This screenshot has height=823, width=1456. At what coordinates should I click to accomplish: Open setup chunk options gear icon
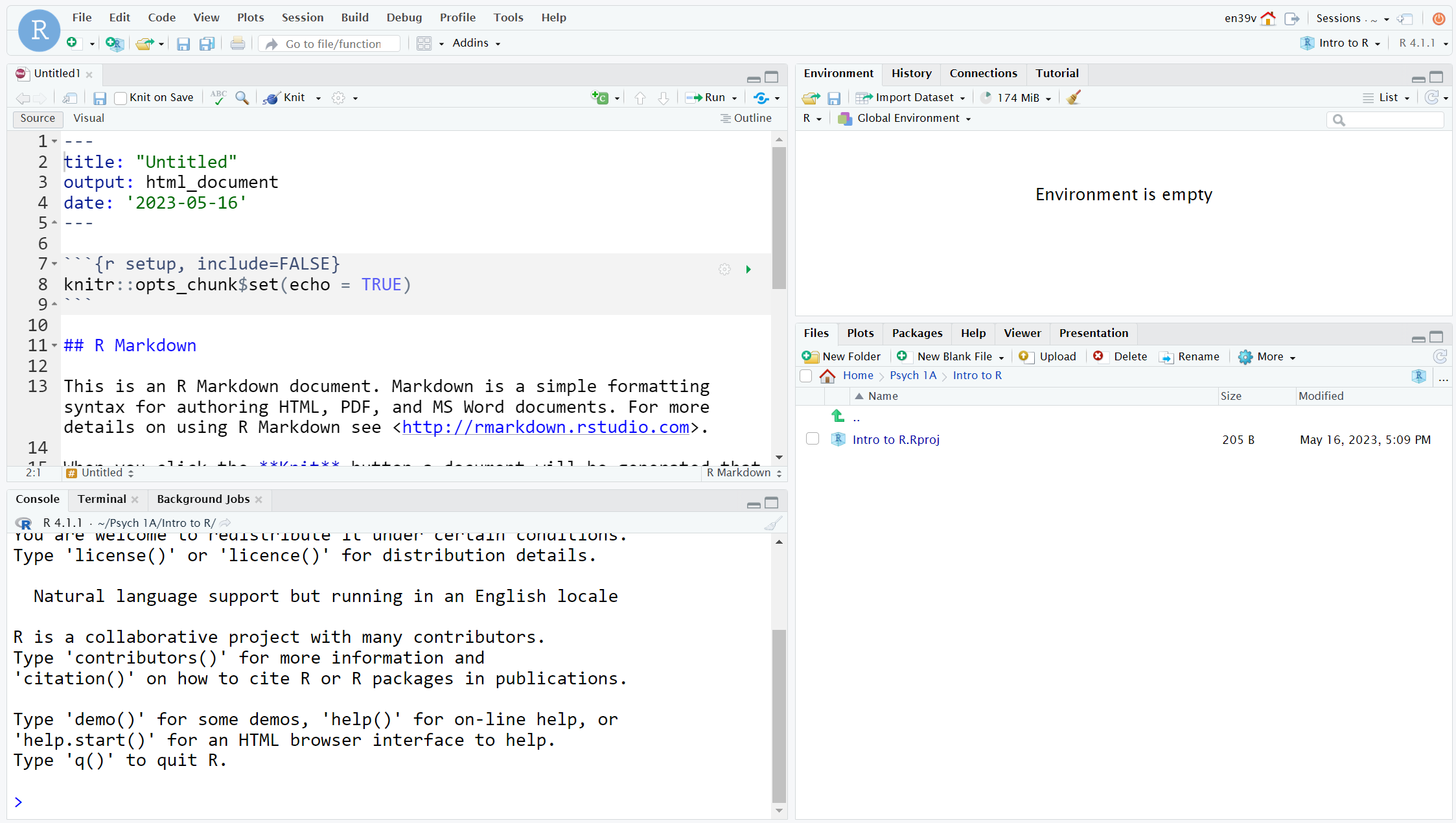[724, 269]
